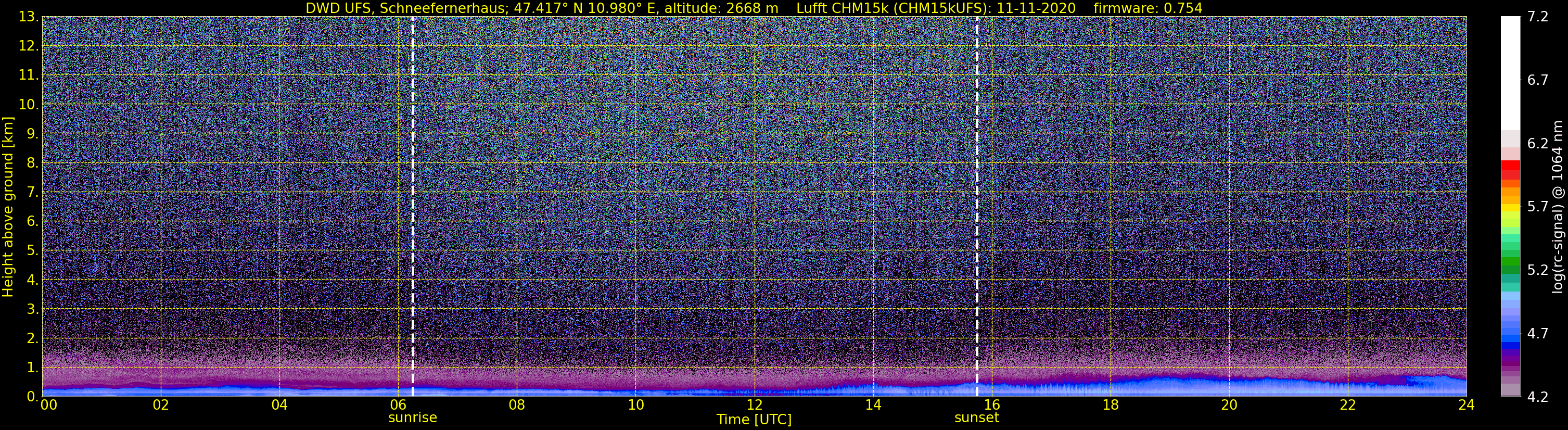
Task: Click the time axis tick label 18
Action: (1110, 406)
